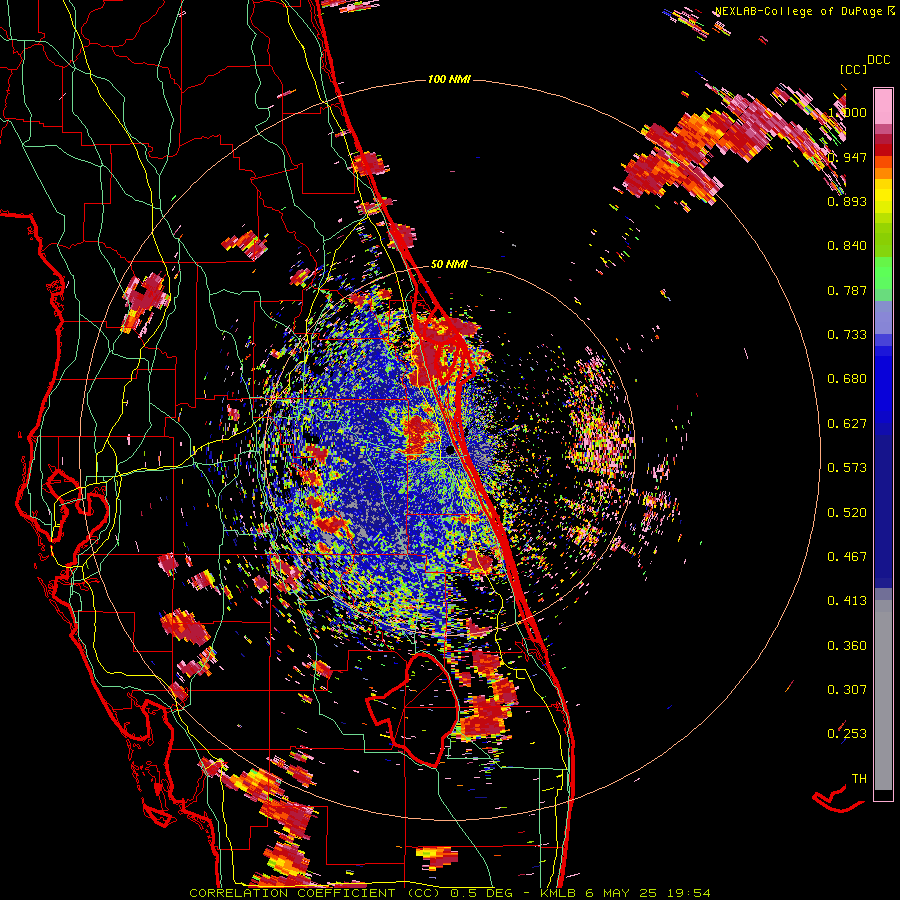The width and height of the screenshot is (900, 900).
Task: Select the 0.627 scale value
Action: tap(847, 424)
